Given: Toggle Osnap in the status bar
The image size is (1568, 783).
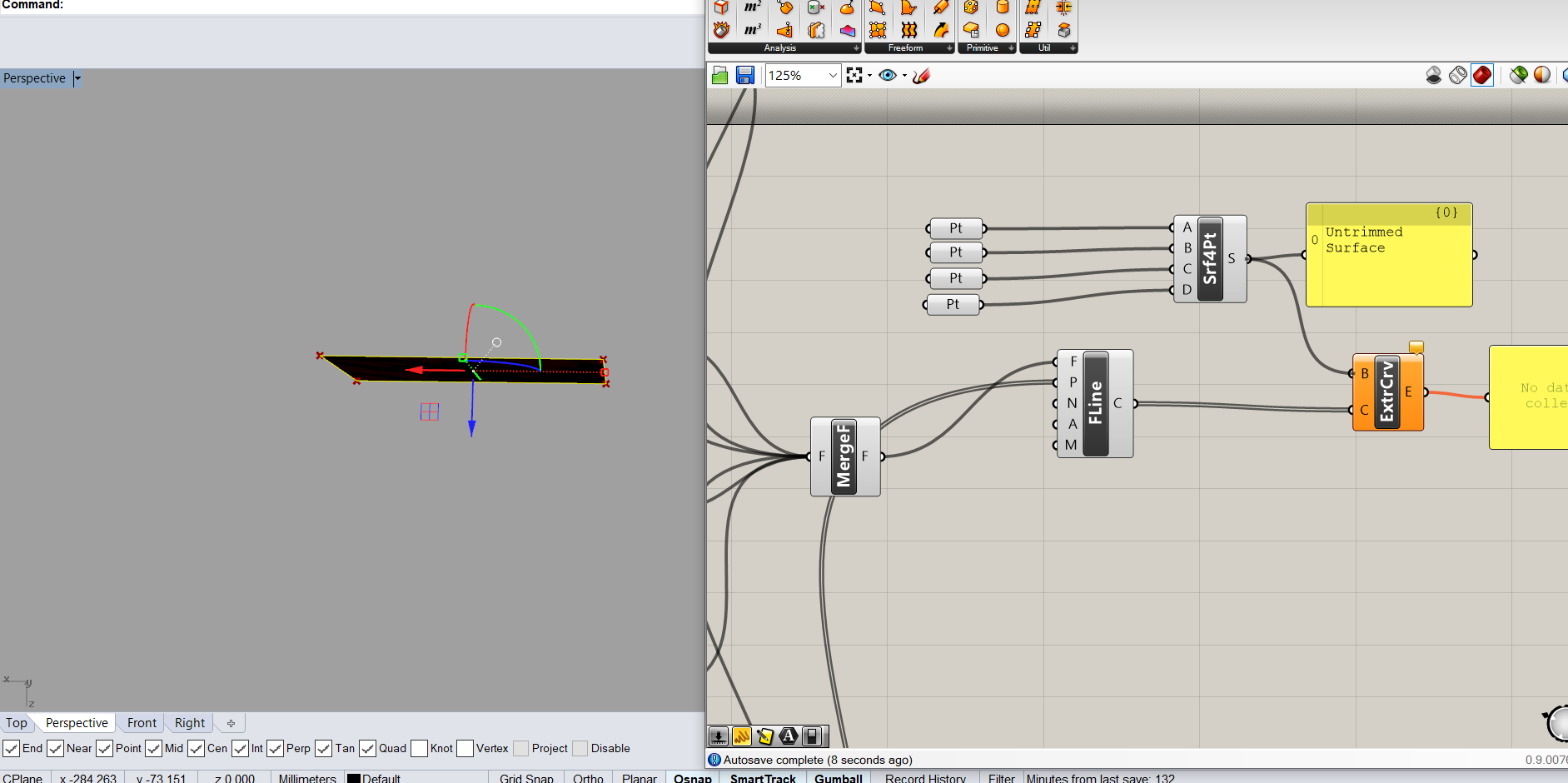Looking at the screenshot, I should (x=693, y=778).
